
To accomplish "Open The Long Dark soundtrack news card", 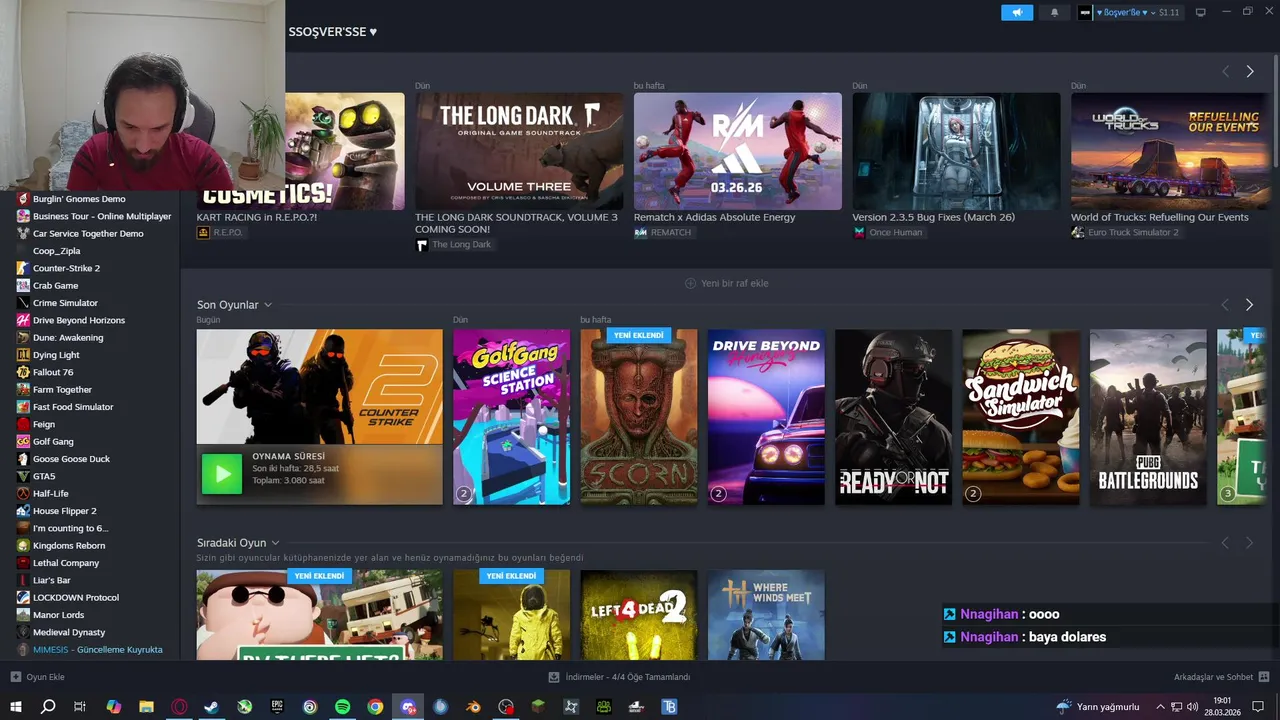I will click(x=519, y=151).
